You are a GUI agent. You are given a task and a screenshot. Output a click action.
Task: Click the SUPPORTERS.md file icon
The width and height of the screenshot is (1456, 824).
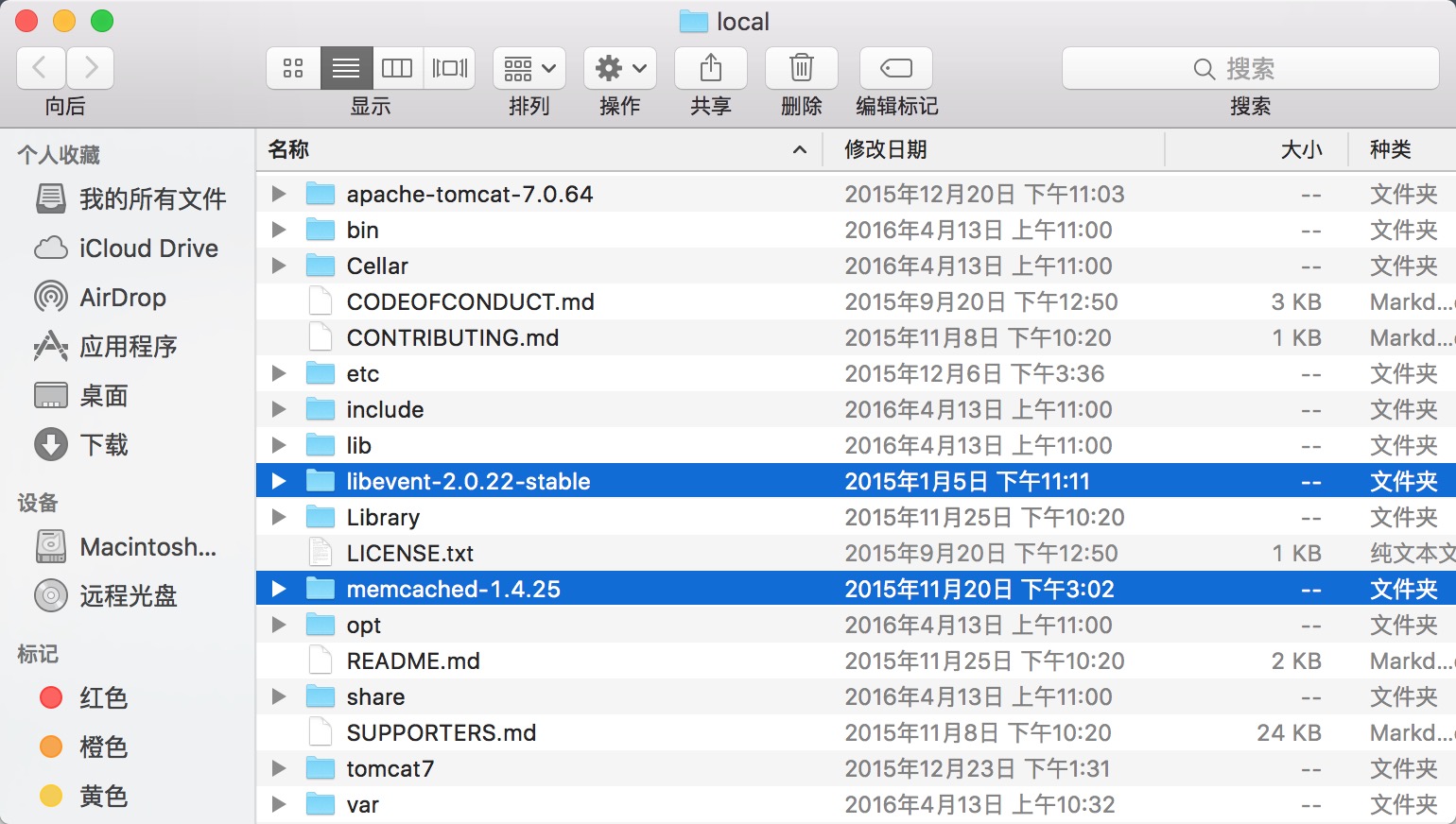click(321, 732)
